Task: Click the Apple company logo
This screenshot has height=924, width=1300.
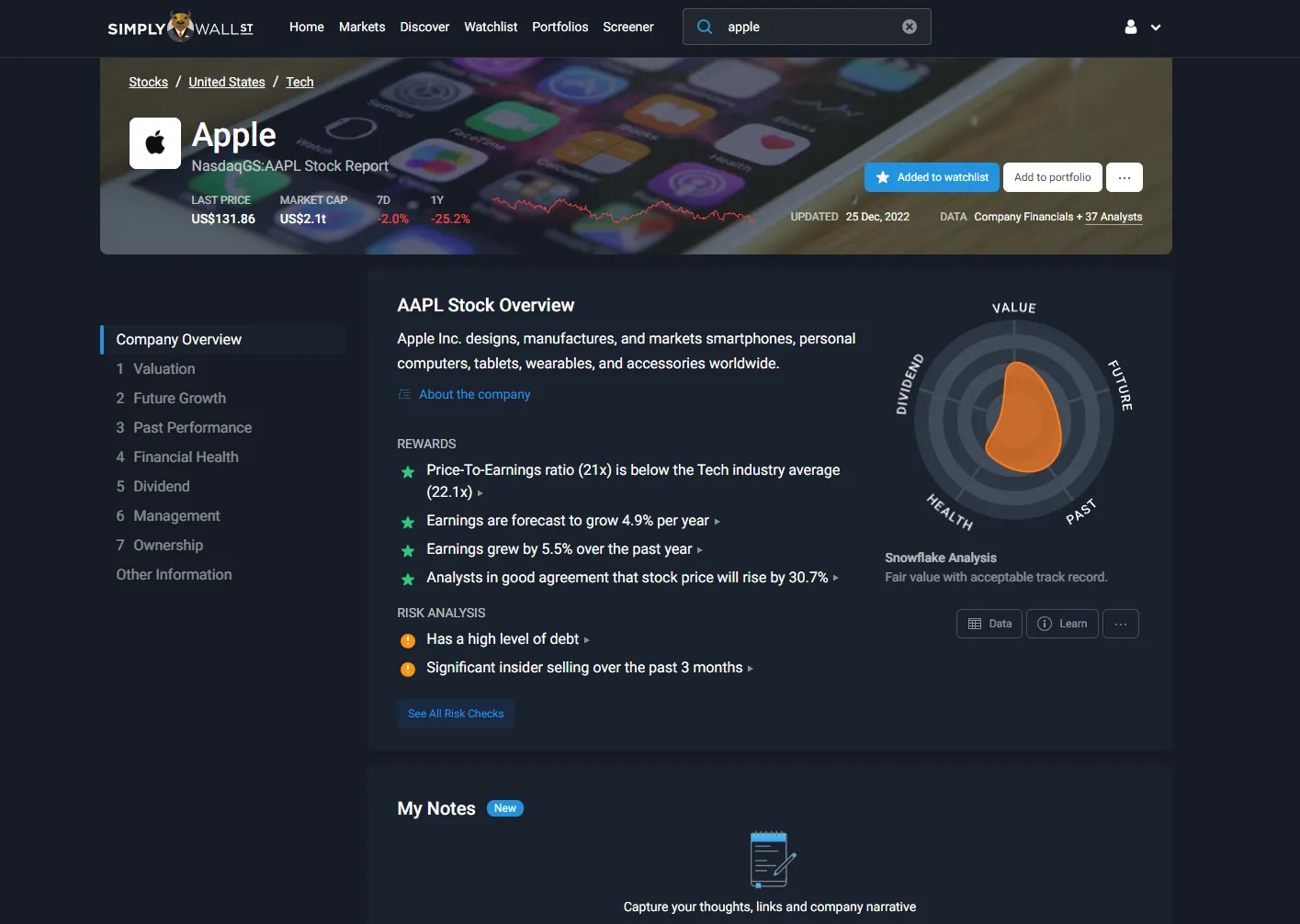Action: click(154, 142)
